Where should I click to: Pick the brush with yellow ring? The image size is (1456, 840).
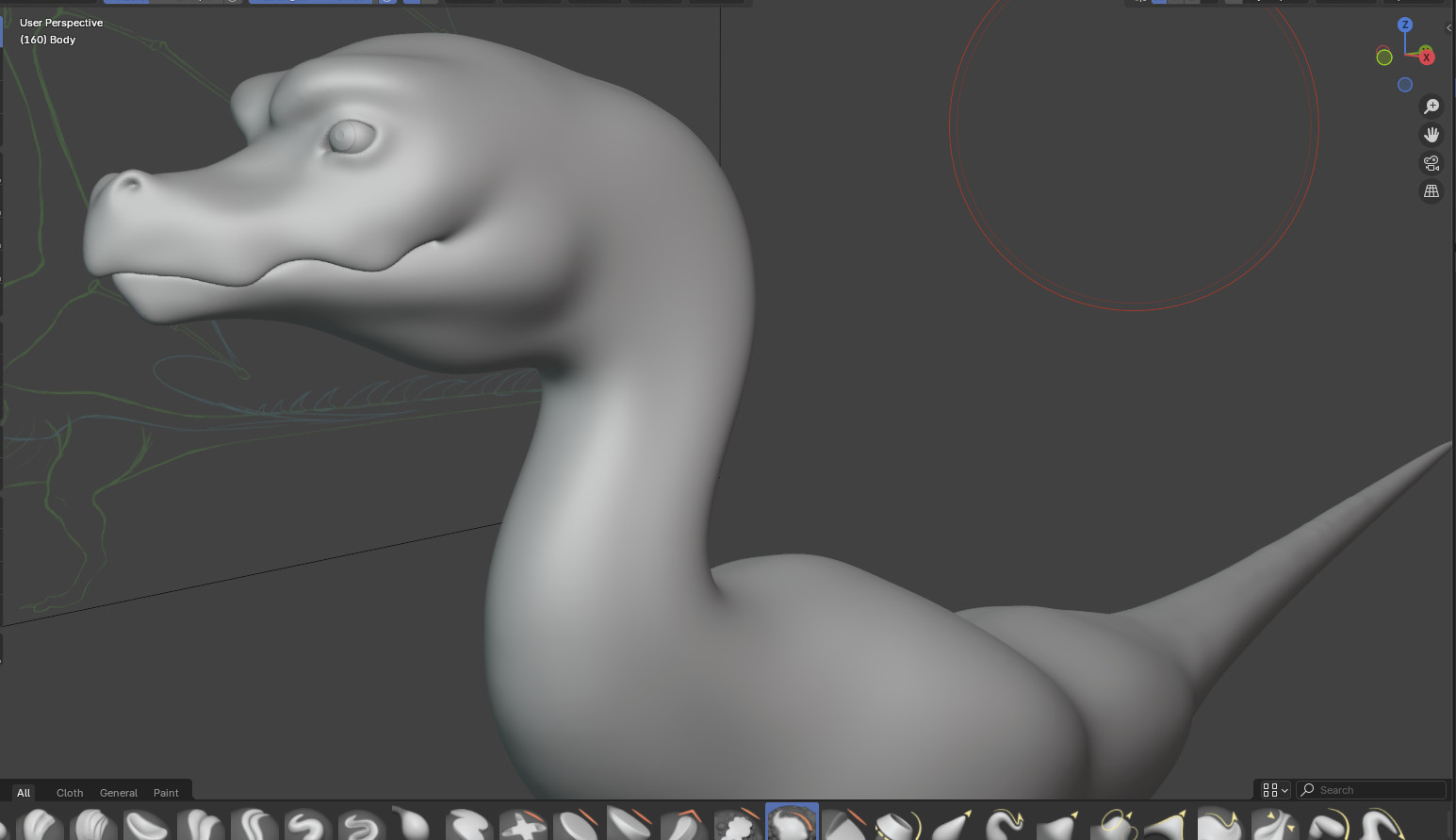1114,824
